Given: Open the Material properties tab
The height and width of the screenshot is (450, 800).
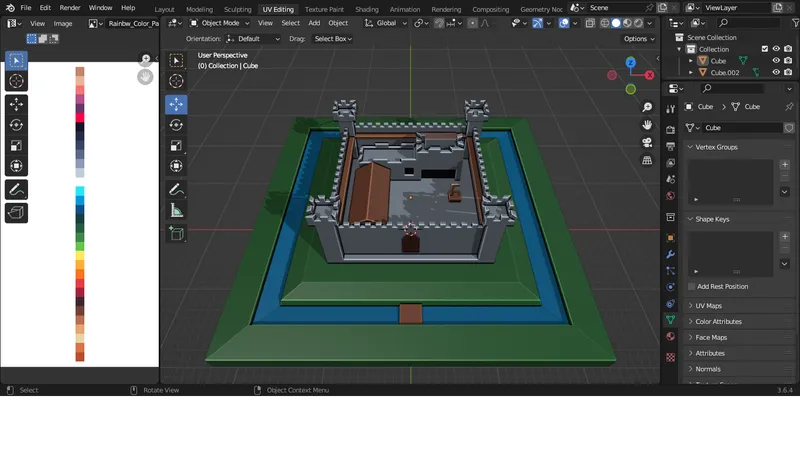Looking at the screenshot, I should coord(670,337).
